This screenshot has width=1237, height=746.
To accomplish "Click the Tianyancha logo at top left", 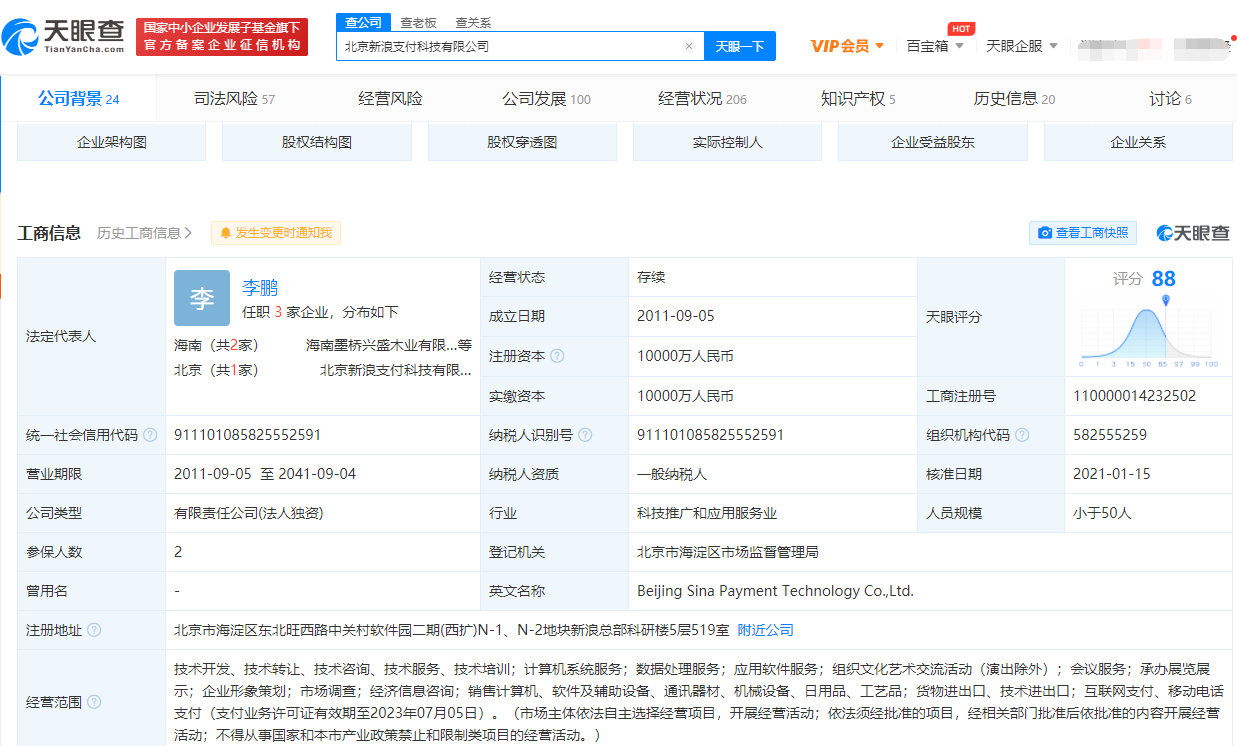I will click(63, 36).
